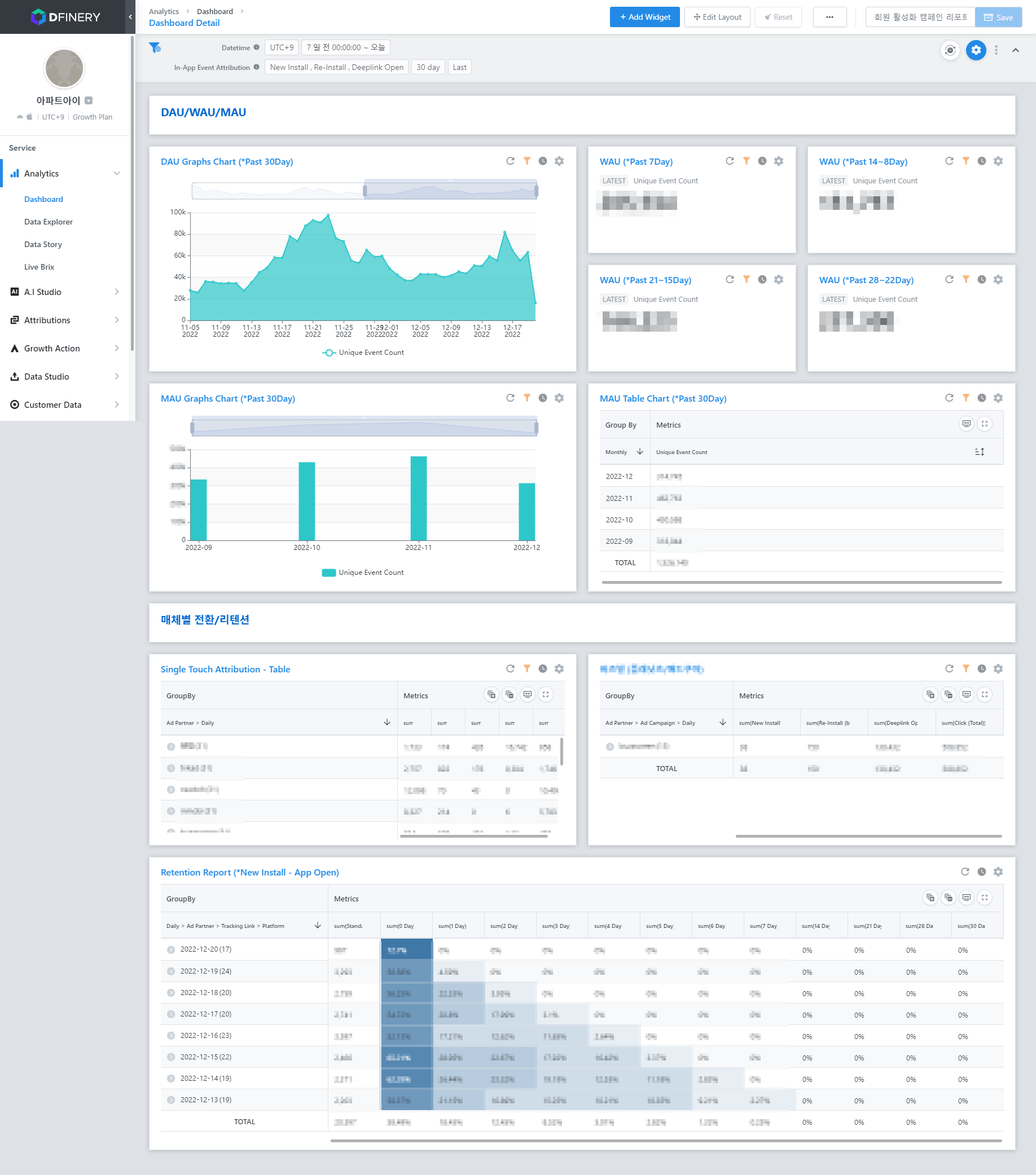The width and height of the screenshot is (1036, 1175).
Task: Expand the 2022-12-20 (17) retention row
Action: point(171,950)
